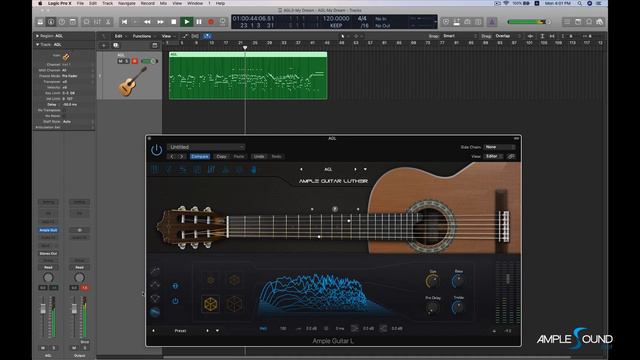The height and width of the screenshot is (360, 640).
Task: Toggle the Inspector icon in the control bar
Action: pyautogui.click(x=51, y=22)
